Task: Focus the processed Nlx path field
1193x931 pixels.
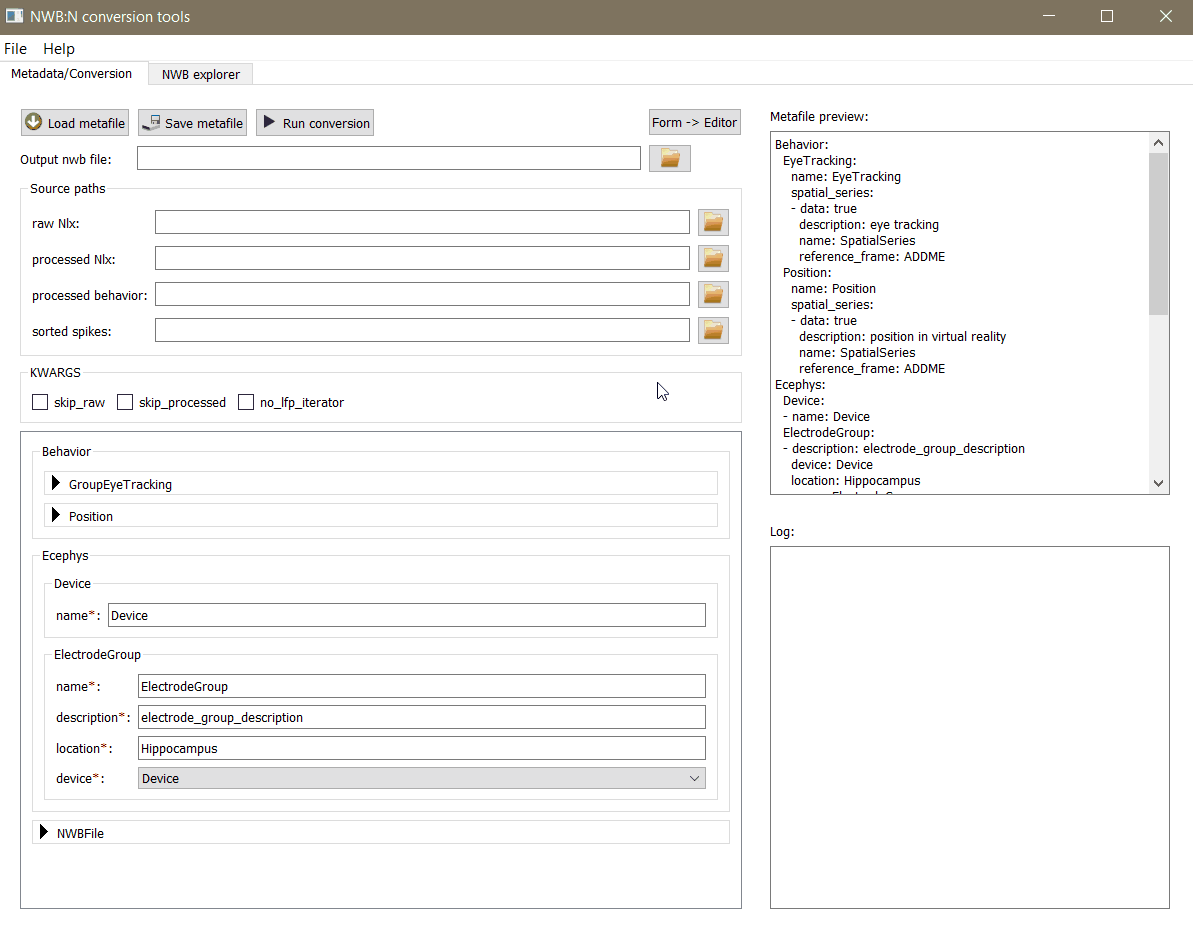Action: coord(422,258)
